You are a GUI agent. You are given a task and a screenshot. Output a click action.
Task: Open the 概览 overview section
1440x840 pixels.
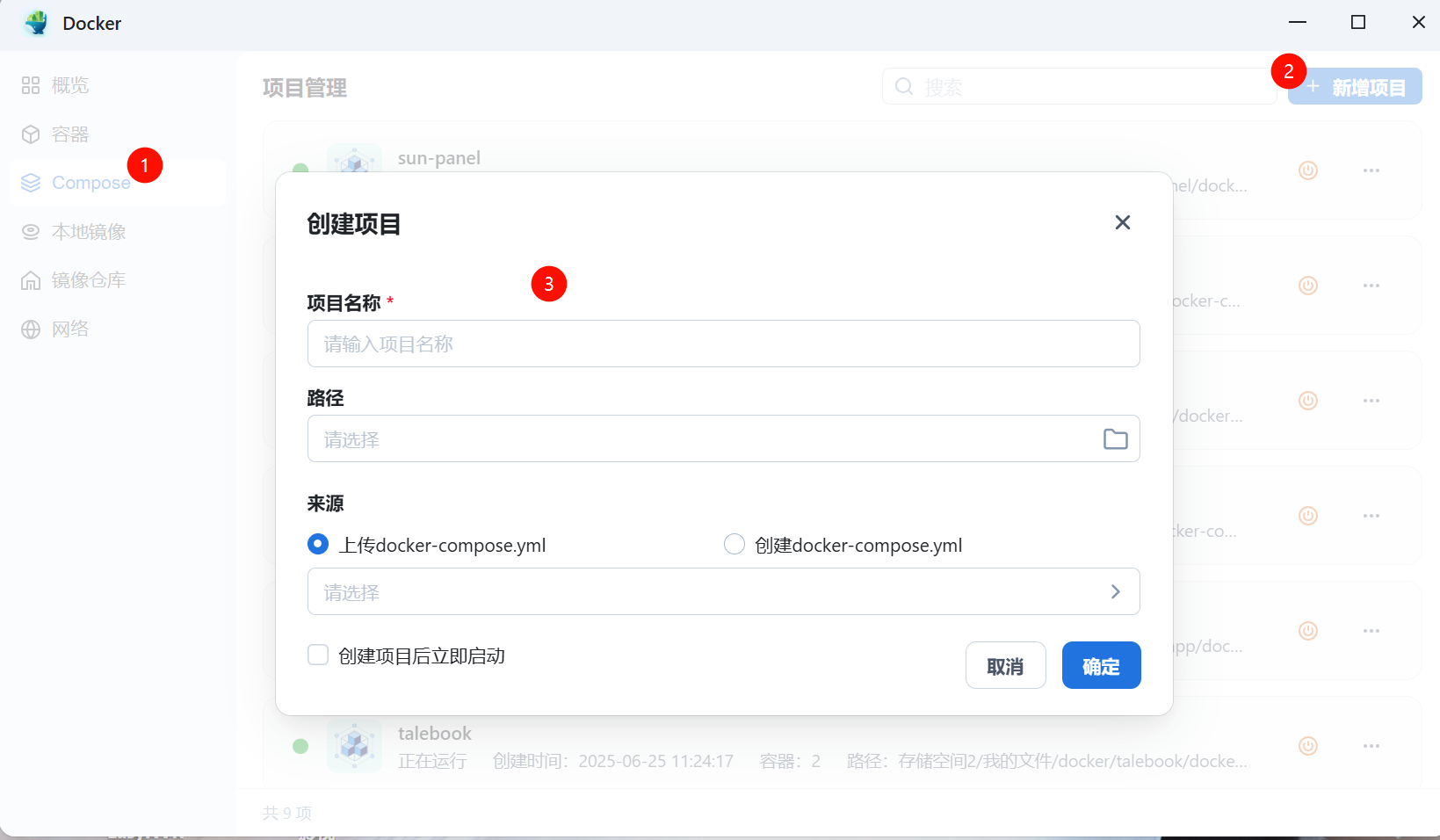click(118, 85)
